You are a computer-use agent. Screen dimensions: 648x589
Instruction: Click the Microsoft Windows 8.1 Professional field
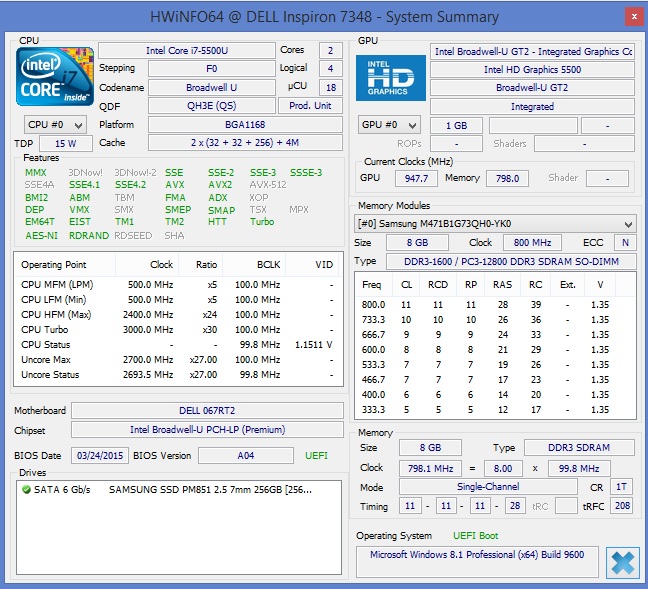coord(477,554)
